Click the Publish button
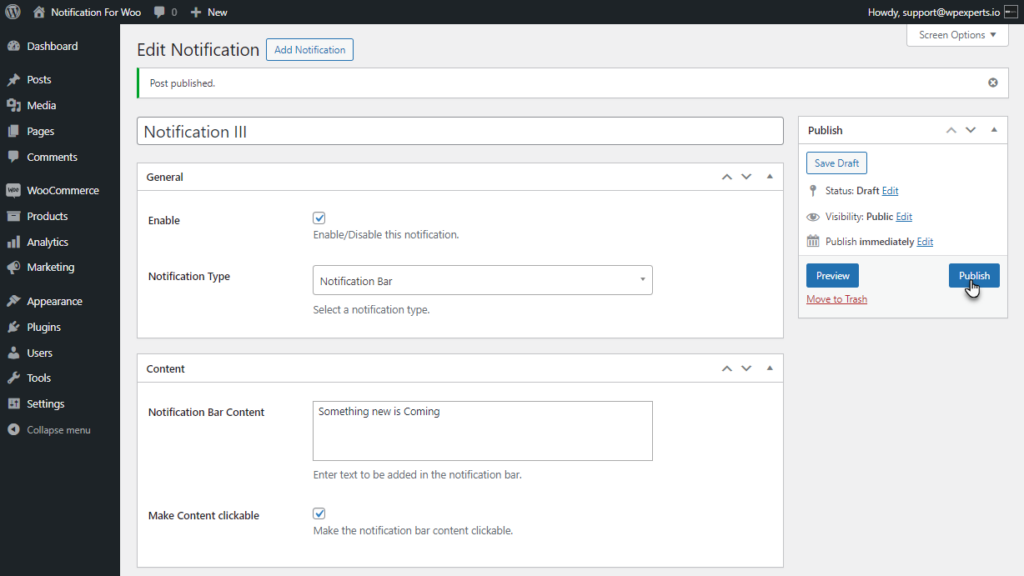 coord(974,276)
